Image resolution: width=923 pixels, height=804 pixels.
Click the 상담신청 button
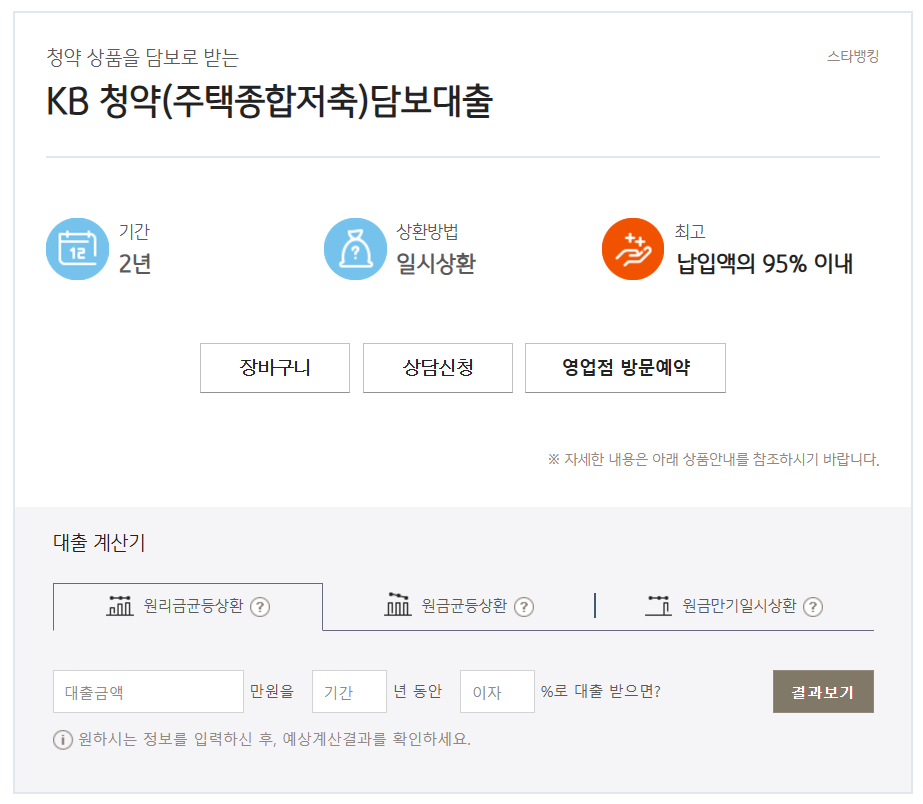[x=438, y=368]
